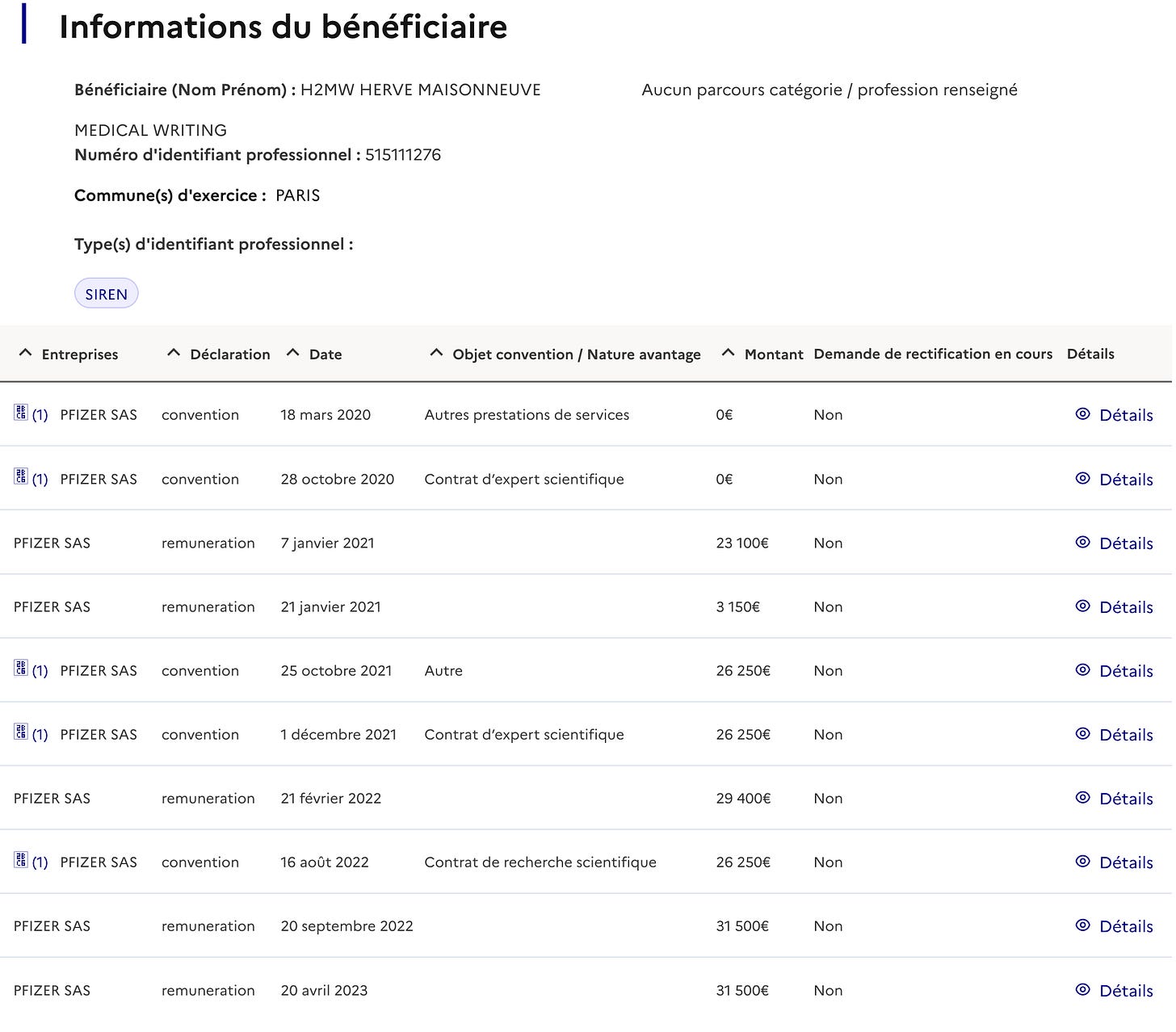Viewport: 1176px width, 1032px height.
Task: Open Détails for Contrat de recherche scientifique
Action: click(x=1126, y=862)
